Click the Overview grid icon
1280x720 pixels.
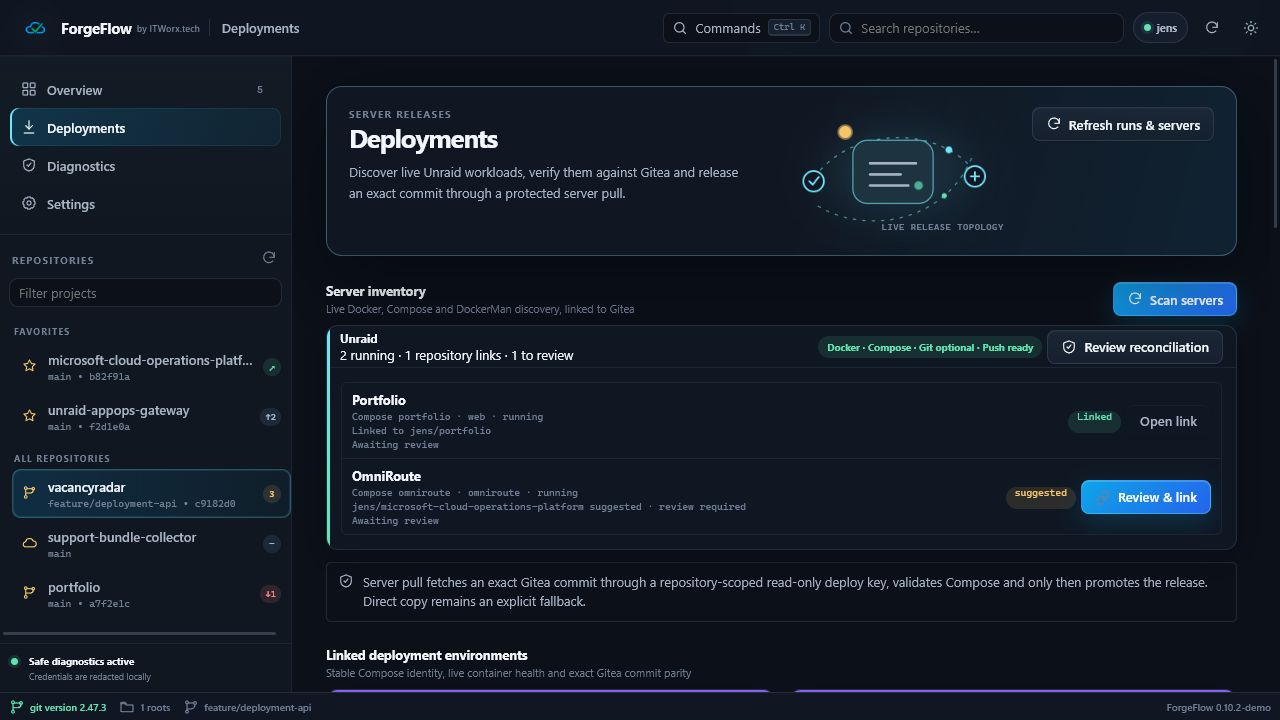29,89
